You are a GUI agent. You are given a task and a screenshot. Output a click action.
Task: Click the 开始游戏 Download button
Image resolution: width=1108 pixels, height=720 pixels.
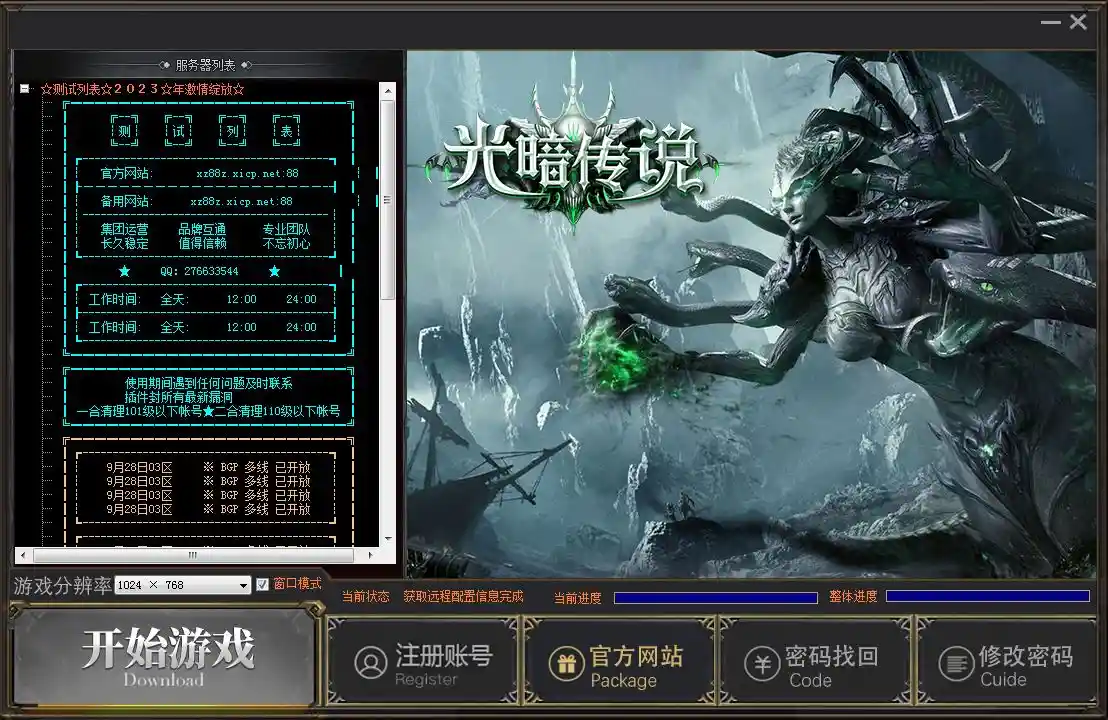[165, 657]
